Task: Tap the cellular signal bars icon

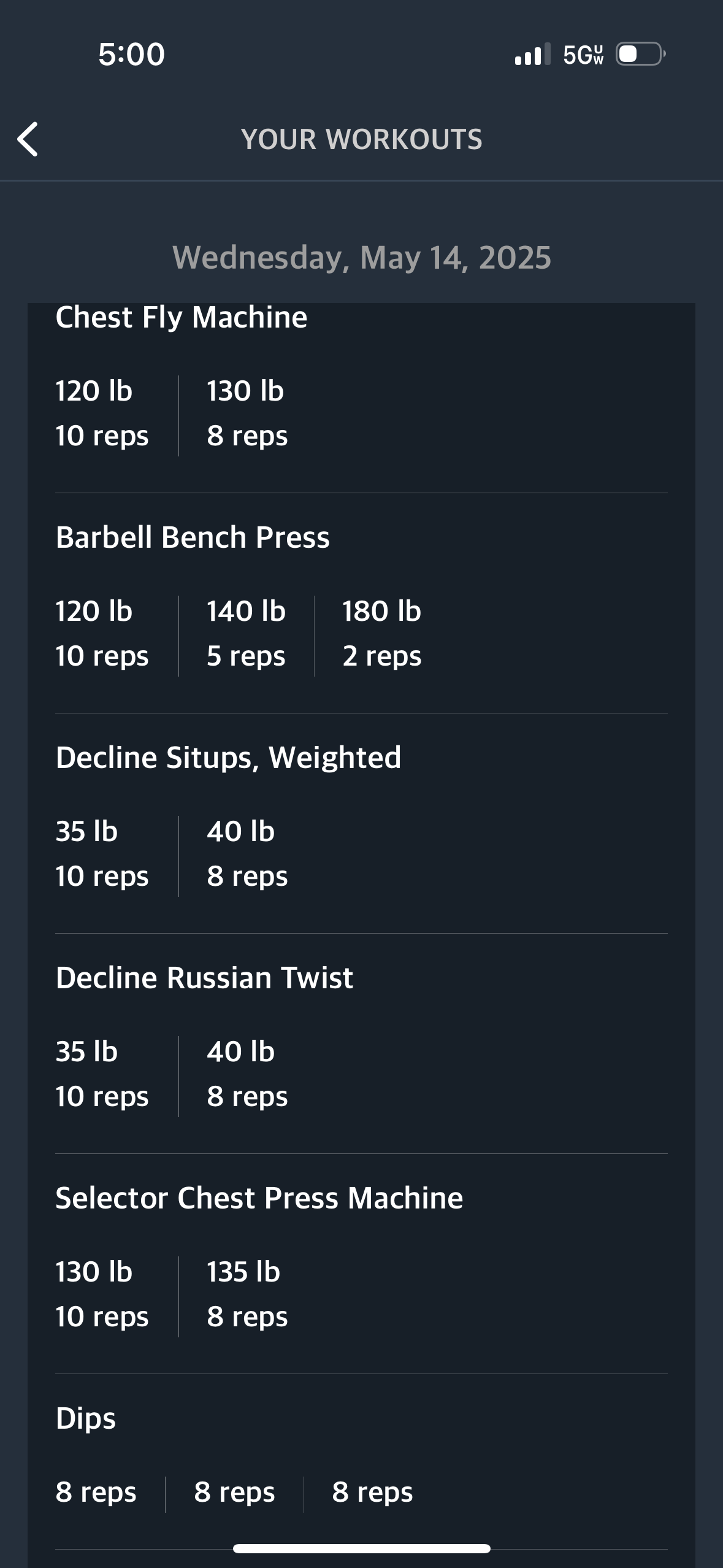Action: point(532,54)
